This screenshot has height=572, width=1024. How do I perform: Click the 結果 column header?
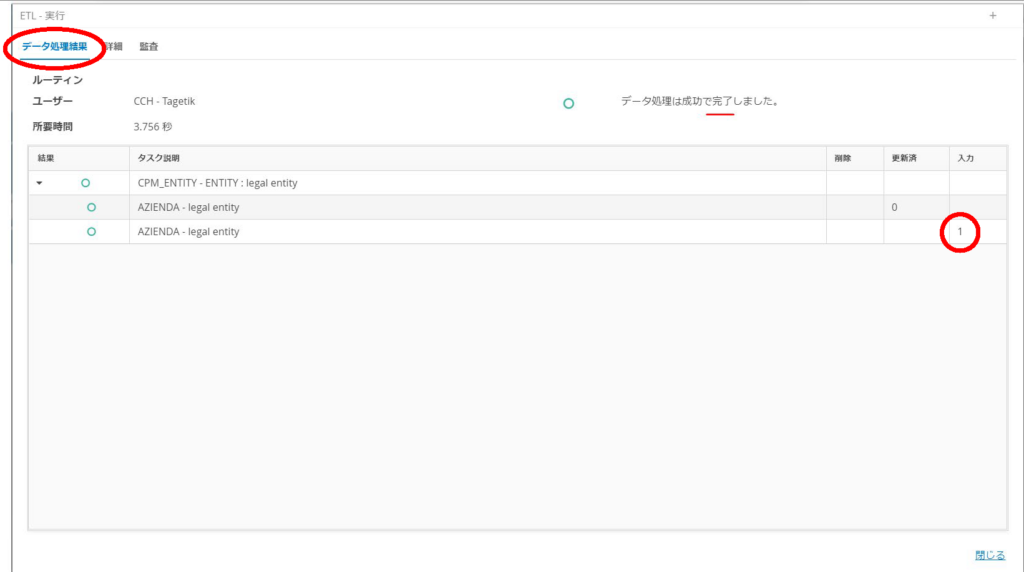[x=46, y=158]
